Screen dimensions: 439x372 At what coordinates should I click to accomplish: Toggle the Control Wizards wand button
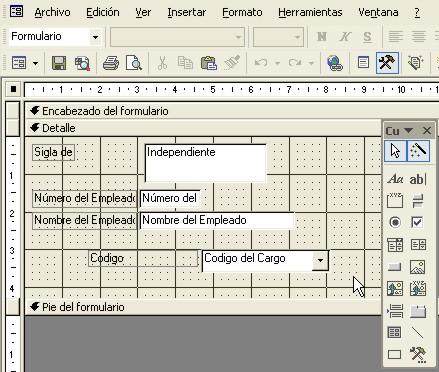tap(418, 151)
